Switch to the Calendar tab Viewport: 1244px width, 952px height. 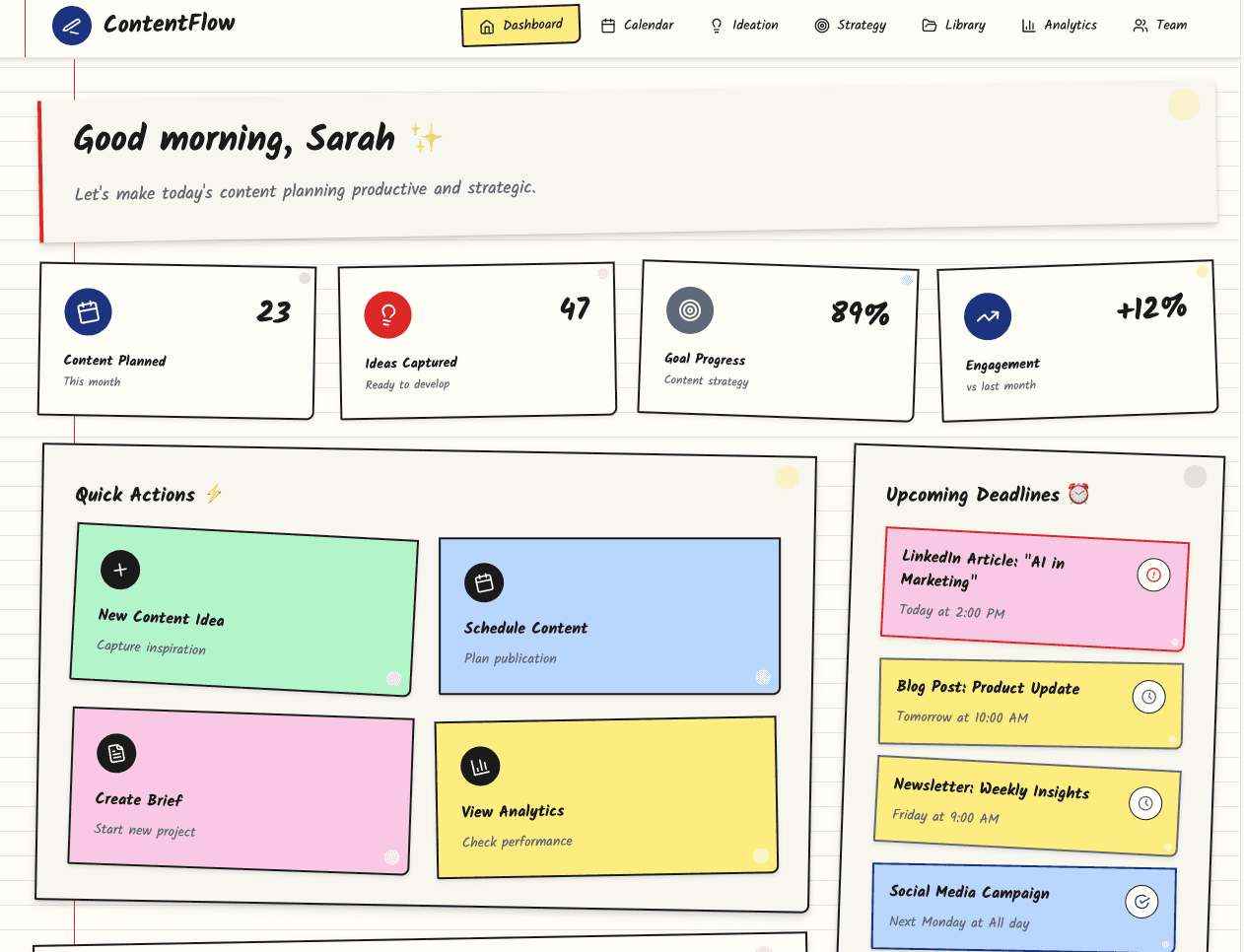pyautogui.click(x=638, y=25)
